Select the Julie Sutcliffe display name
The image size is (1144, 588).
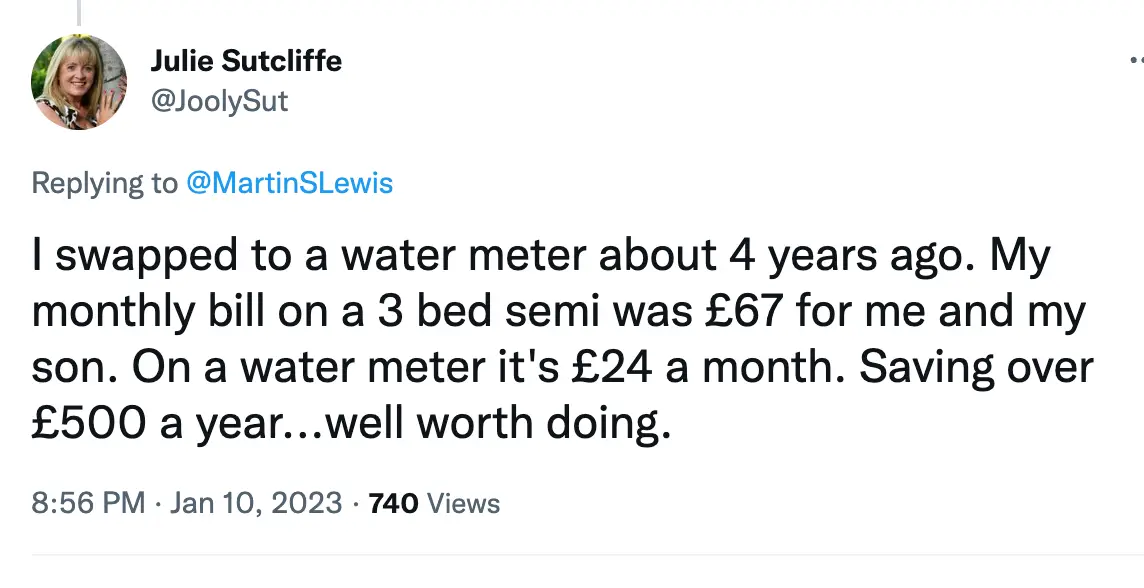click(x=246, y=60)
